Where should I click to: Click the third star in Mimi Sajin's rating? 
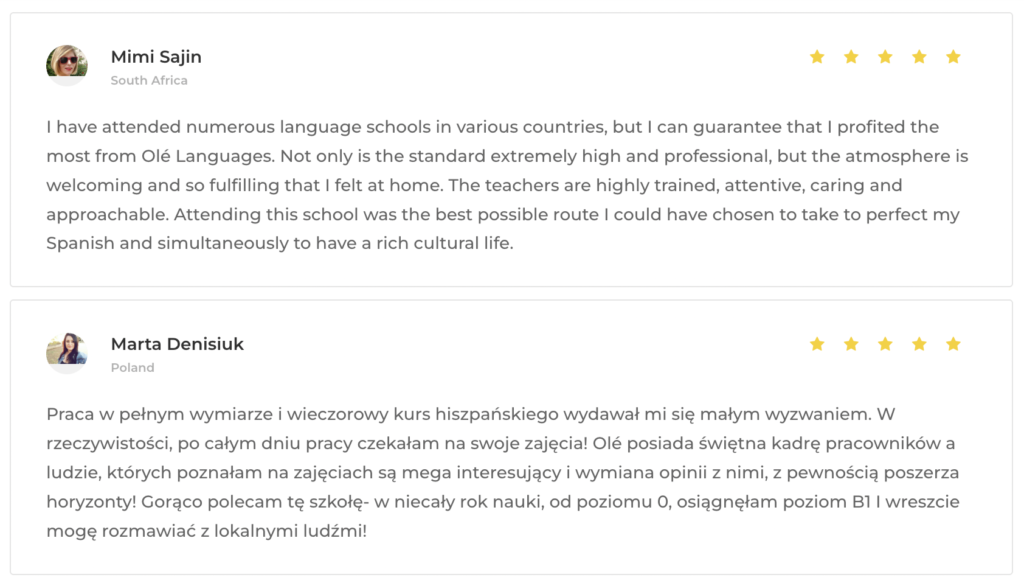(x=885, y=57)
